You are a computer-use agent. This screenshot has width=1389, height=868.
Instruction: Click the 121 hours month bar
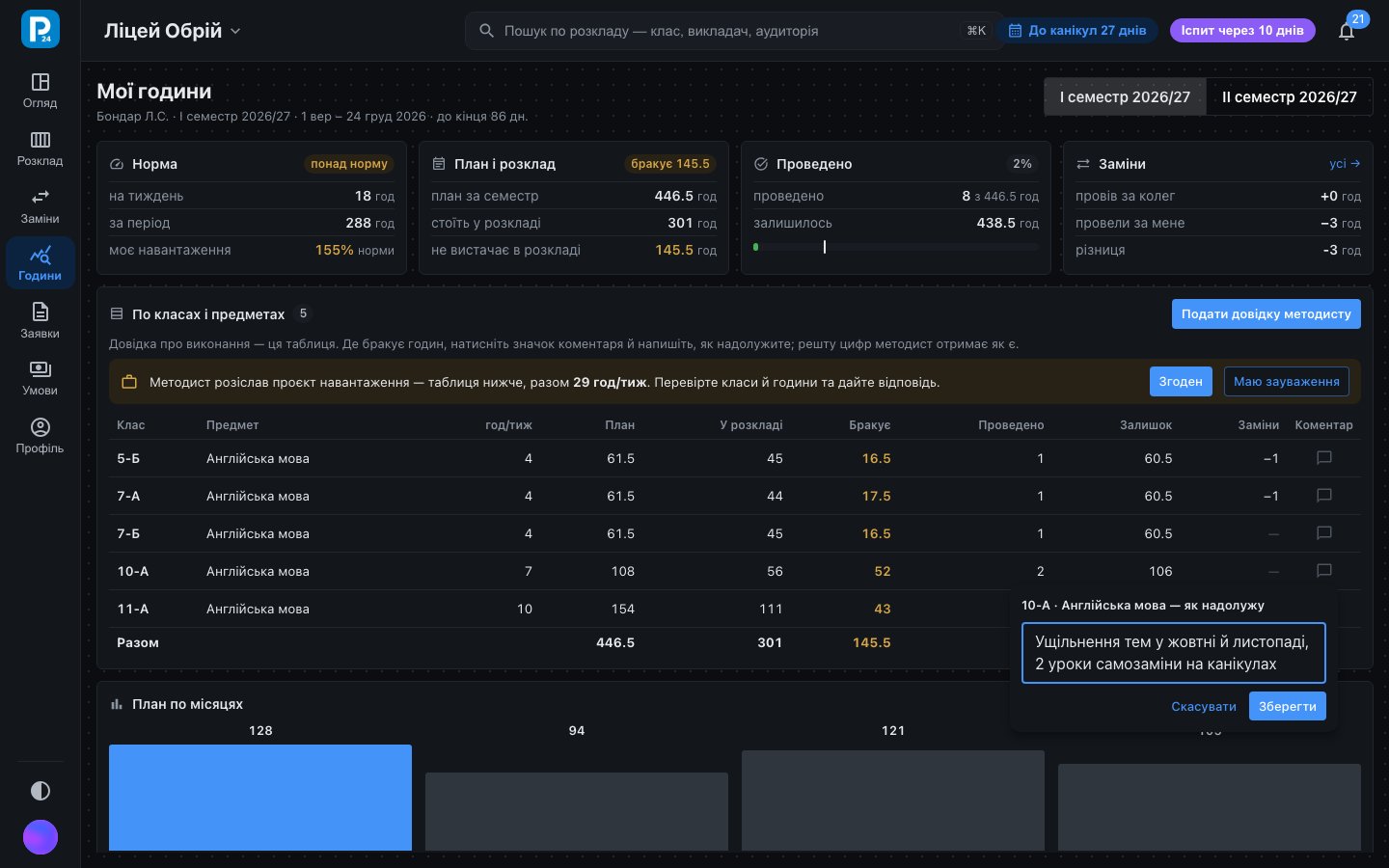(893, 800)
